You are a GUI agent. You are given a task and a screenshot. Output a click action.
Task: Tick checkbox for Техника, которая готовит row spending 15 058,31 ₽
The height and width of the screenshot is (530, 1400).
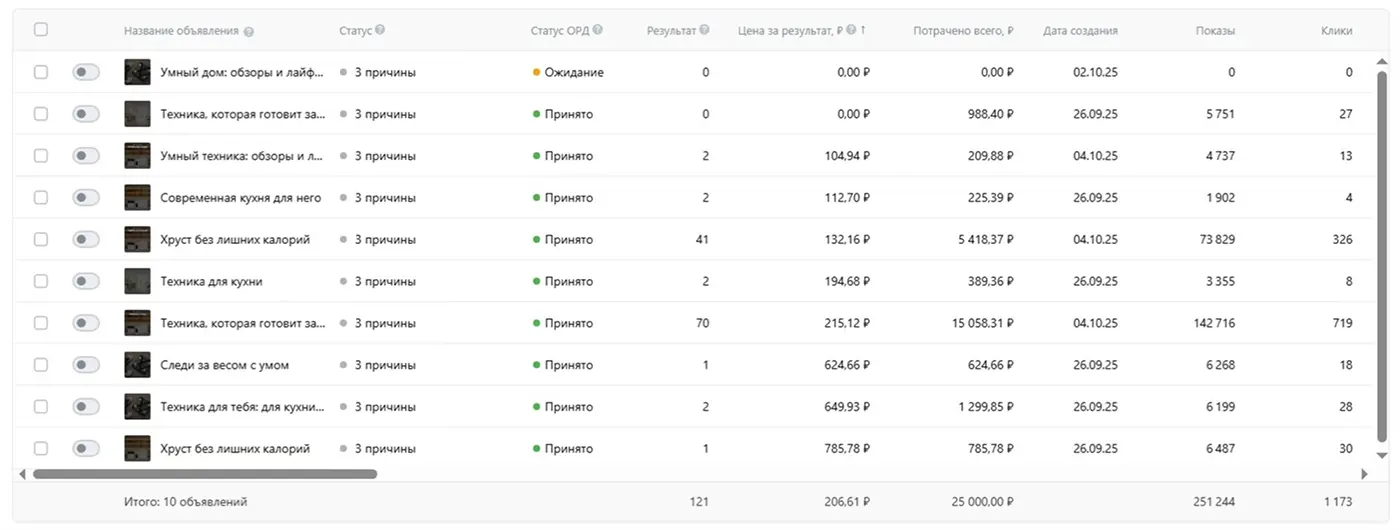click(x=41, y=323)
